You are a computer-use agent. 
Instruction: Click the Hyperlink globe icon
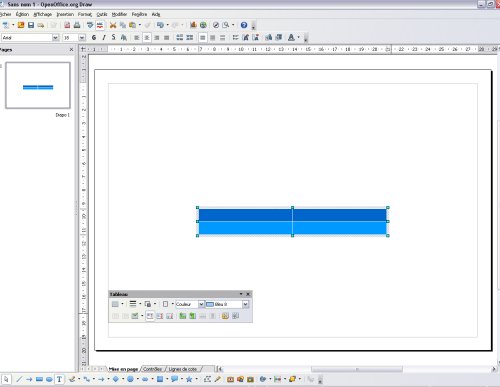pyautogui.click(x=203, y=25)
